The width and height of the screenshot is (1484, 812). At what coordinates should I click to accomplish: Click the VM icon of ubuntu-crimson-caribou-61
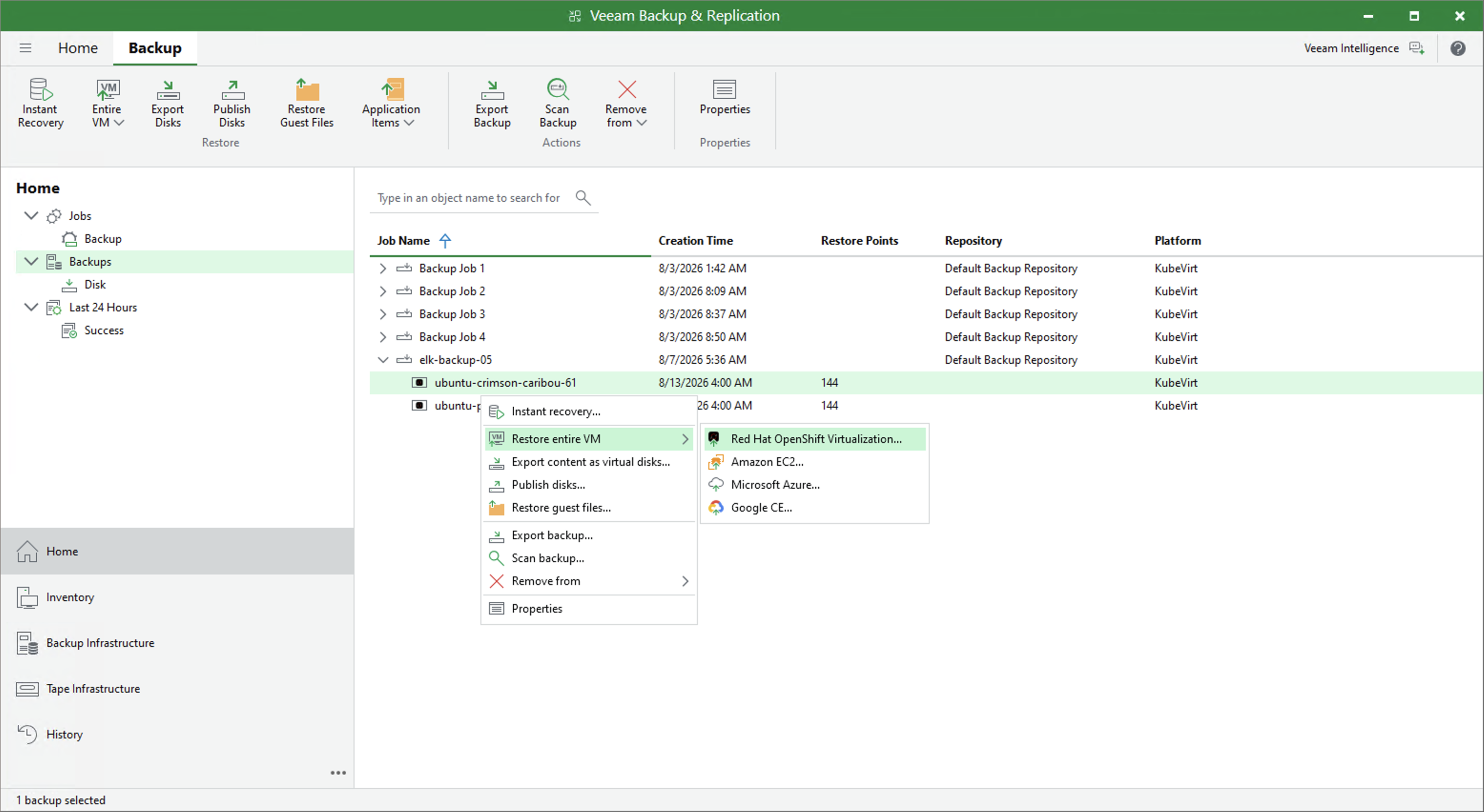coord(419,382)
